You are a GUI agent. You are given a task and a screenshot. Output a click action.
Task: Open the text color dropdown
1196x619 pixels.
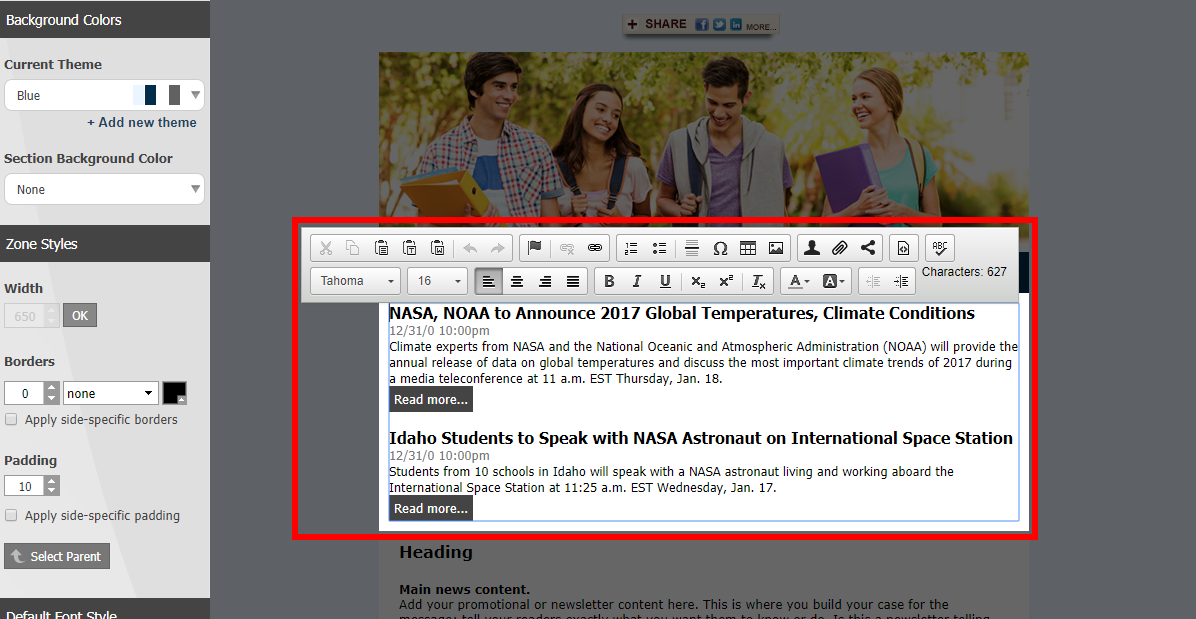click(799, 281)
